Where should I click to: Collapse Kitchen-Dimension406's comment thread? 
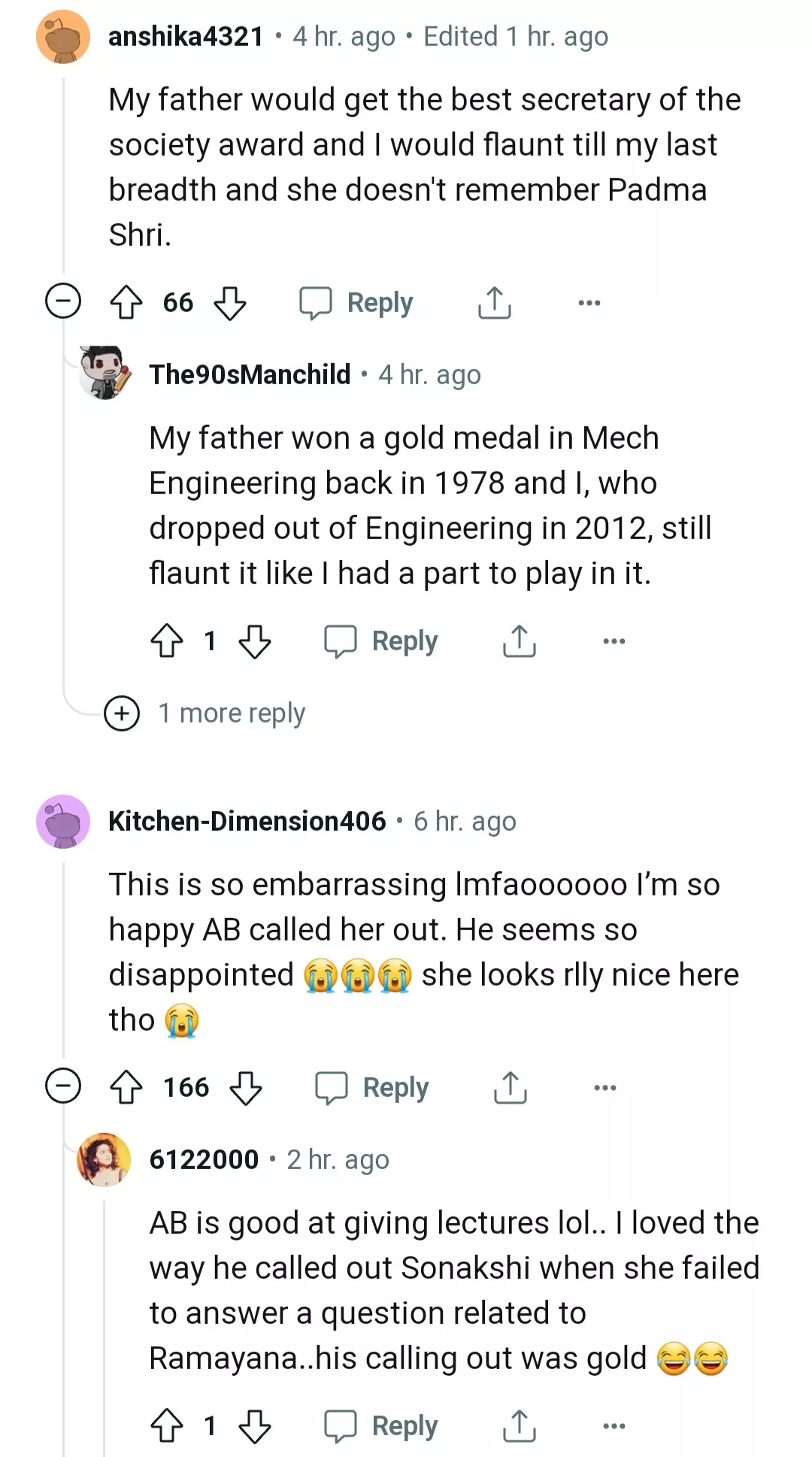click(63, 1086)
